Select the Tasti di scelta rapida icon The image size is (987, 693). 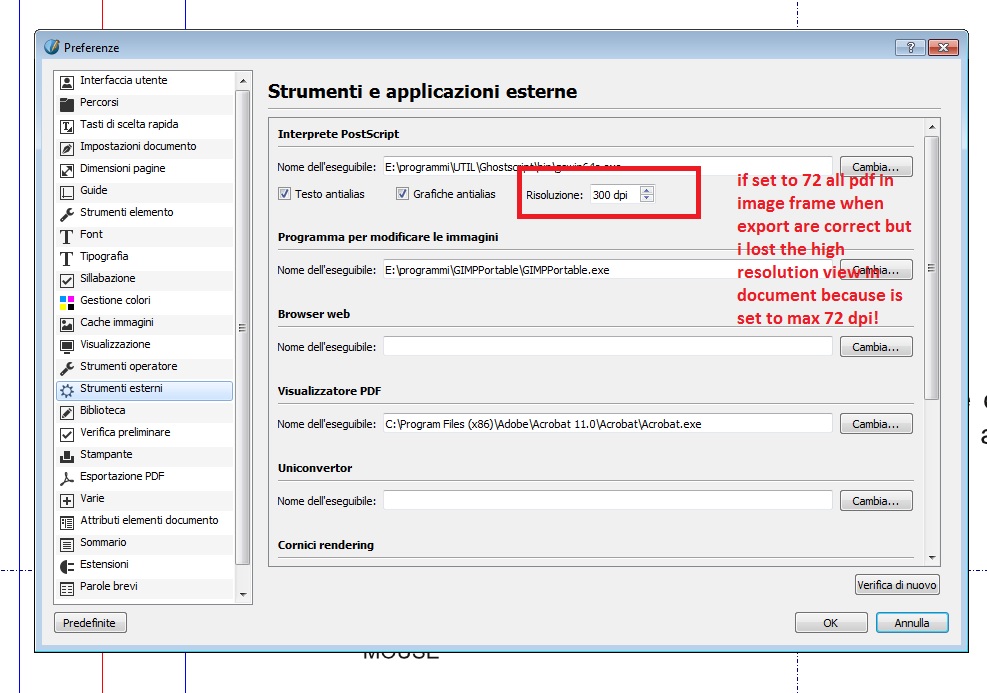point(67,125)
